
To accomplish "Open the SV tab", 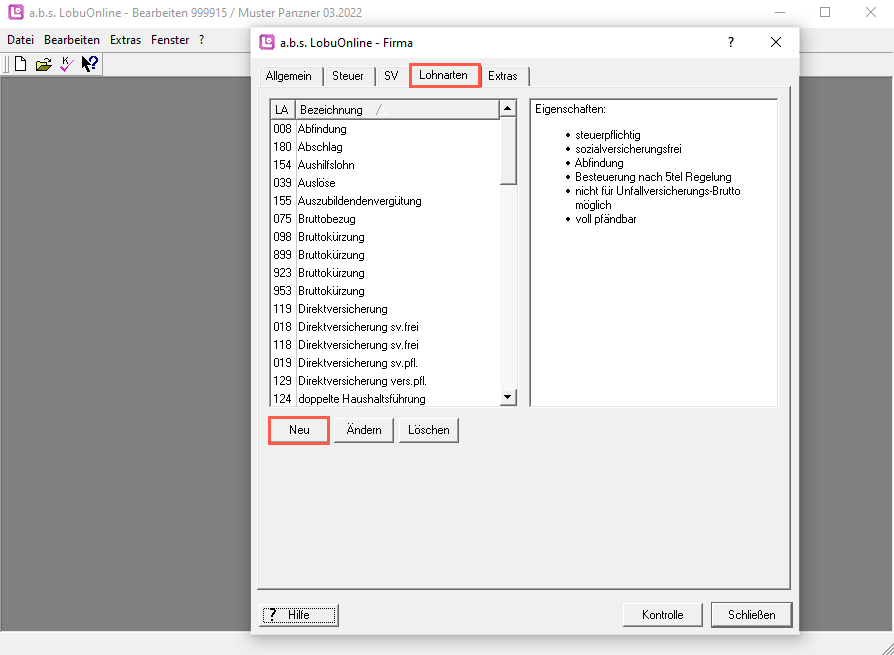I will pyautogui.click(x=391, y=76).
